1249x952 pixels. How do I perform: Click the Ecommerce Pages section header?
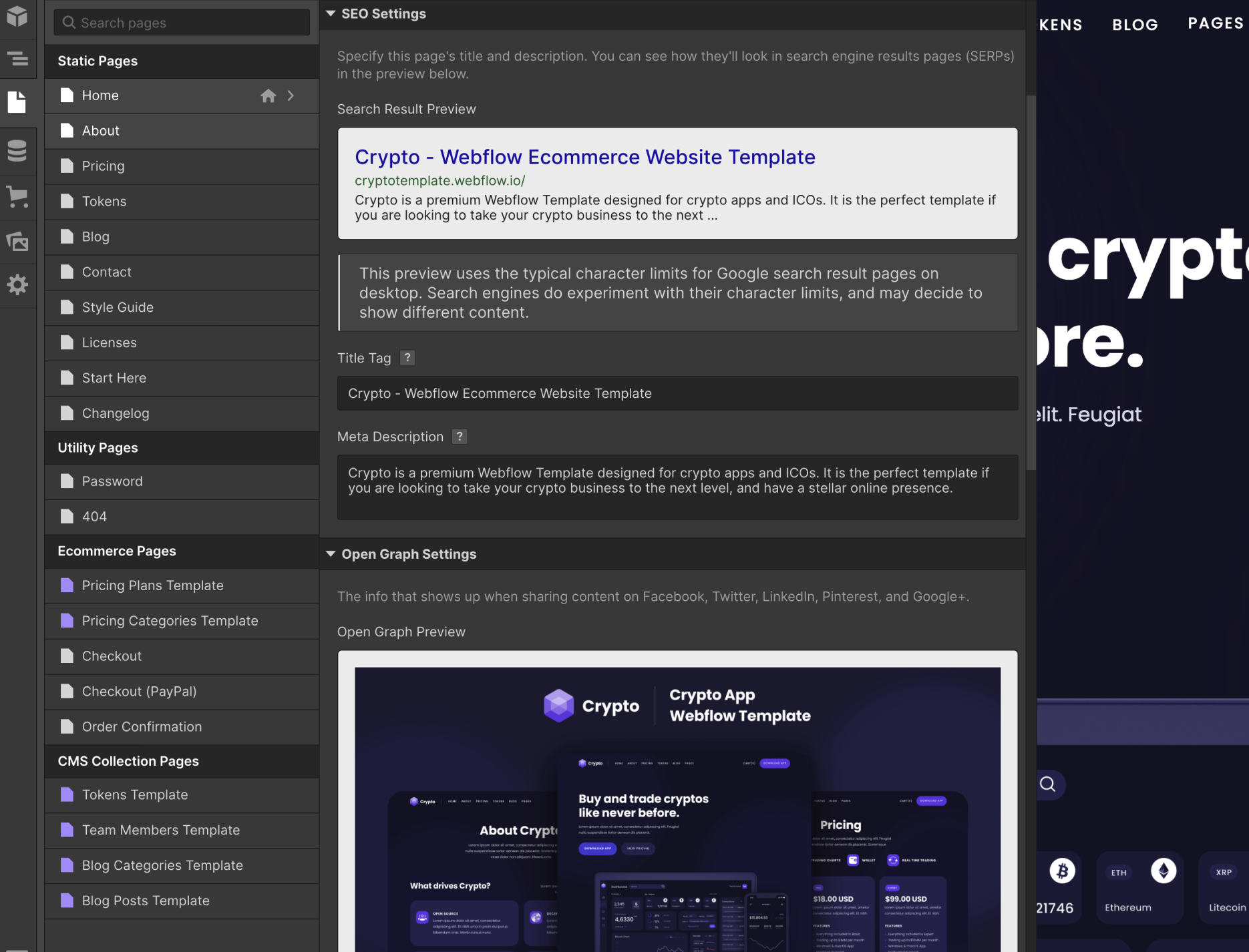[x=182, y=551]
